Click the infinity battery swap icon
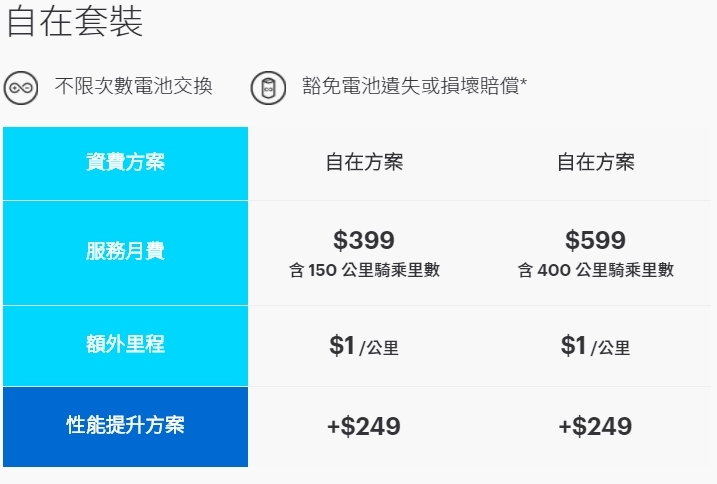The image size is (717, 484). [x=21, y=88]
